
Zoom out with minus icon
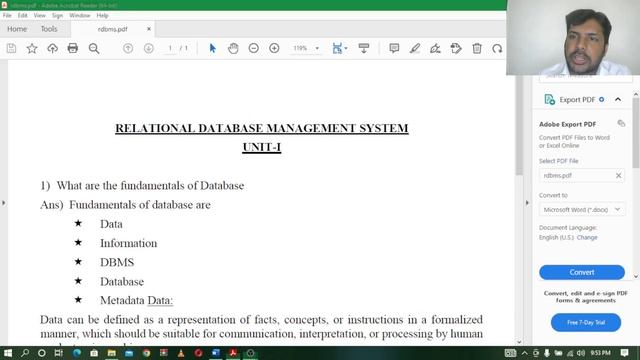253,48
